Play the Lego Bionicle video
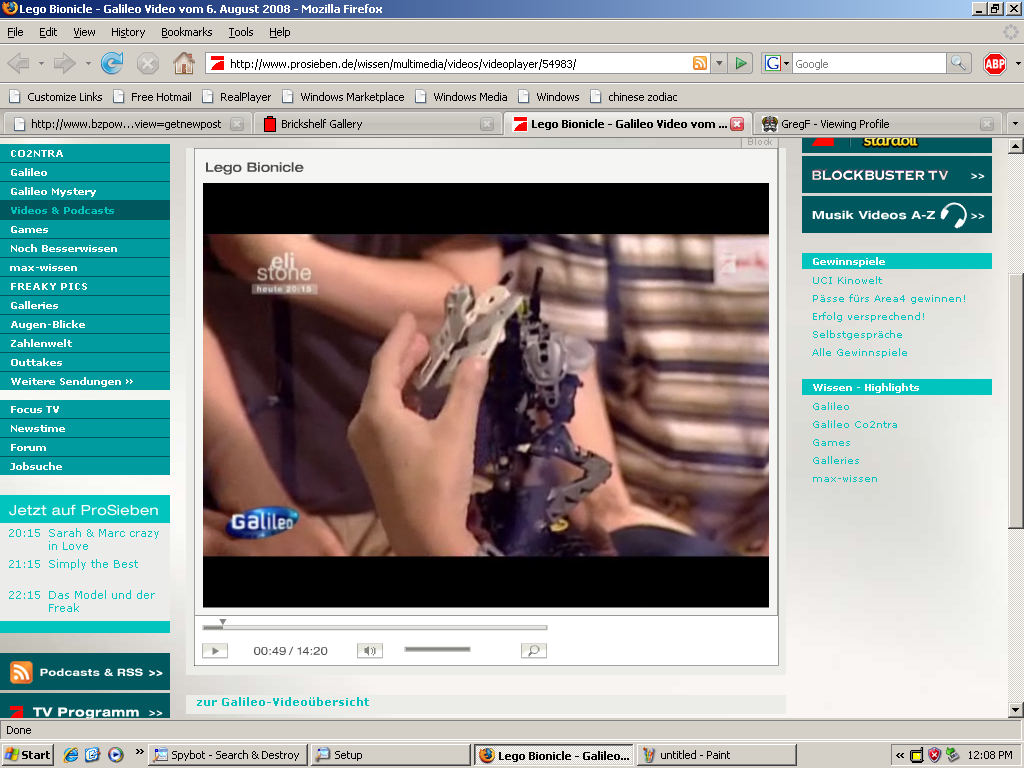The height and width of the screenshot is (768, 1024). point(215,650)
